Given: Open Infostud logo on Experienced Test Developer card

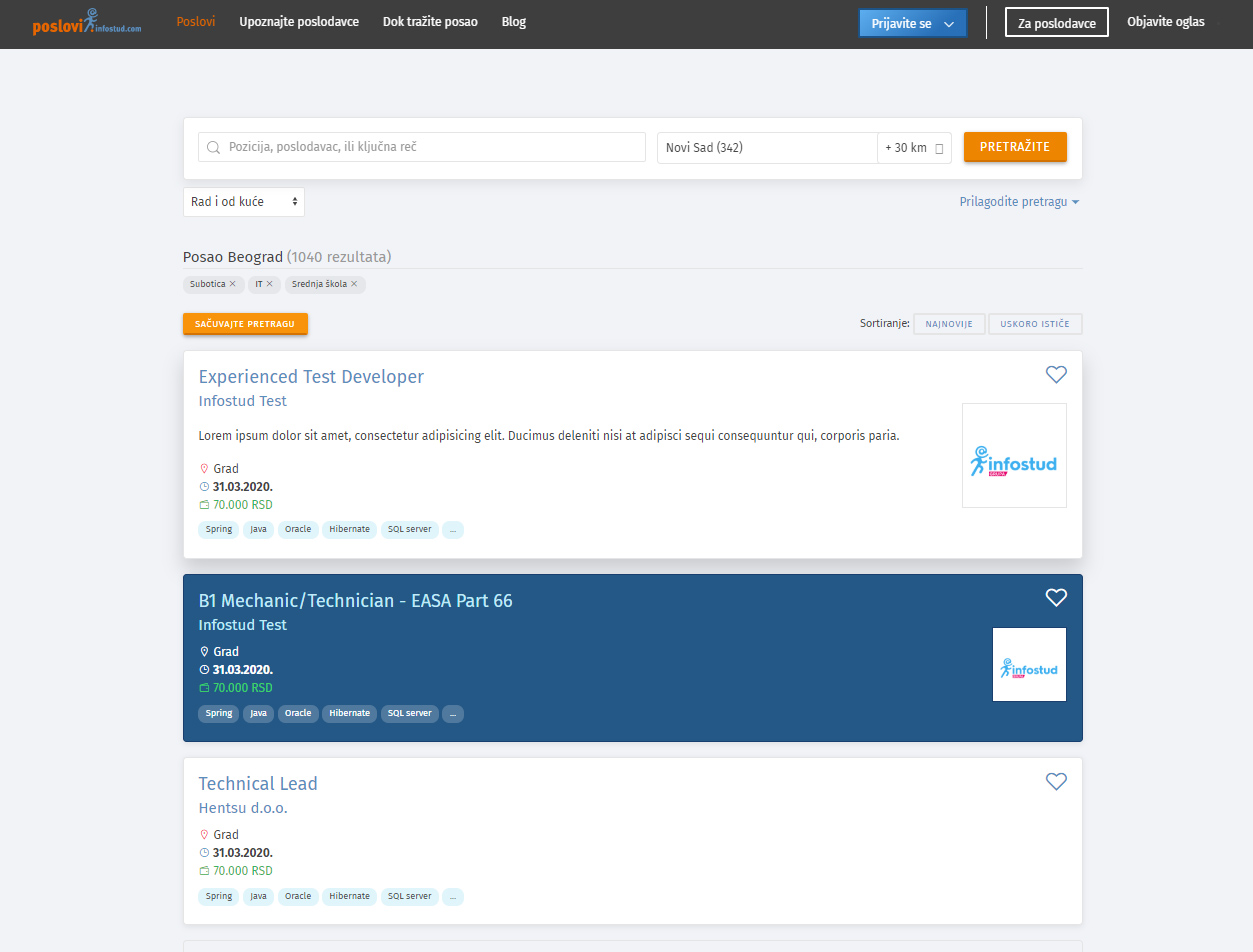Looking at the screenshot, I should pos(1014,456).
